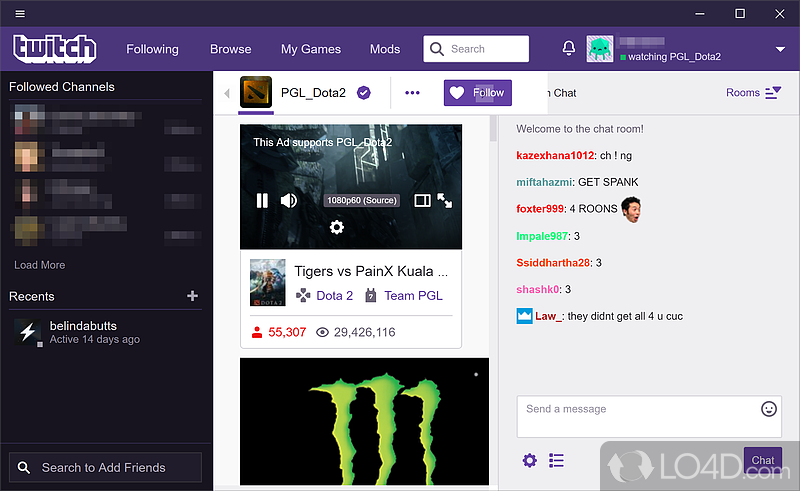Open the Dota 2 game link
Viewport: 800px width, 491px height.
tap(335, 296)
